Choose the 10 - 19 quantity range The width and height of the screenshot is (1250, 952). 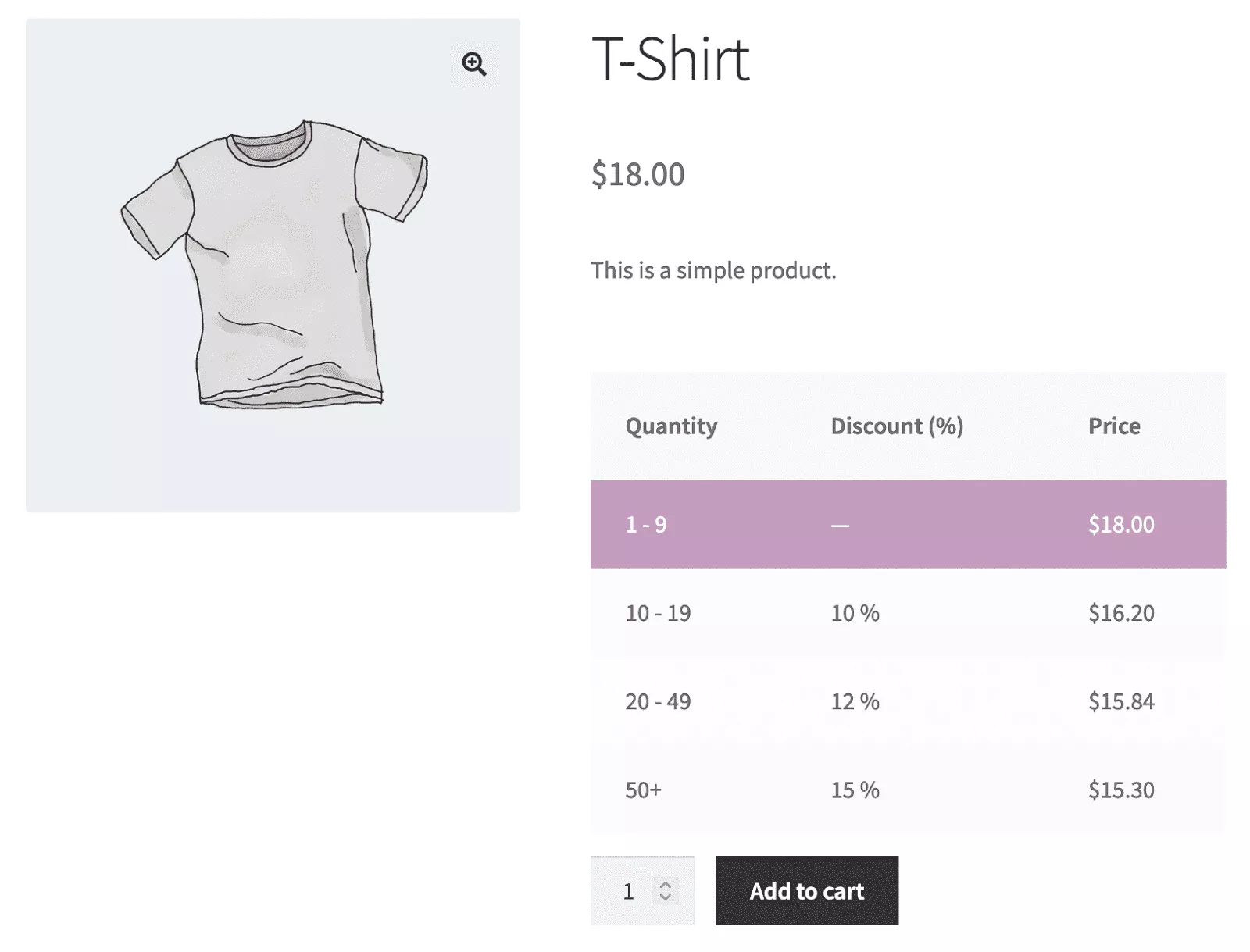pyautogui.click(x=658, y=613)
